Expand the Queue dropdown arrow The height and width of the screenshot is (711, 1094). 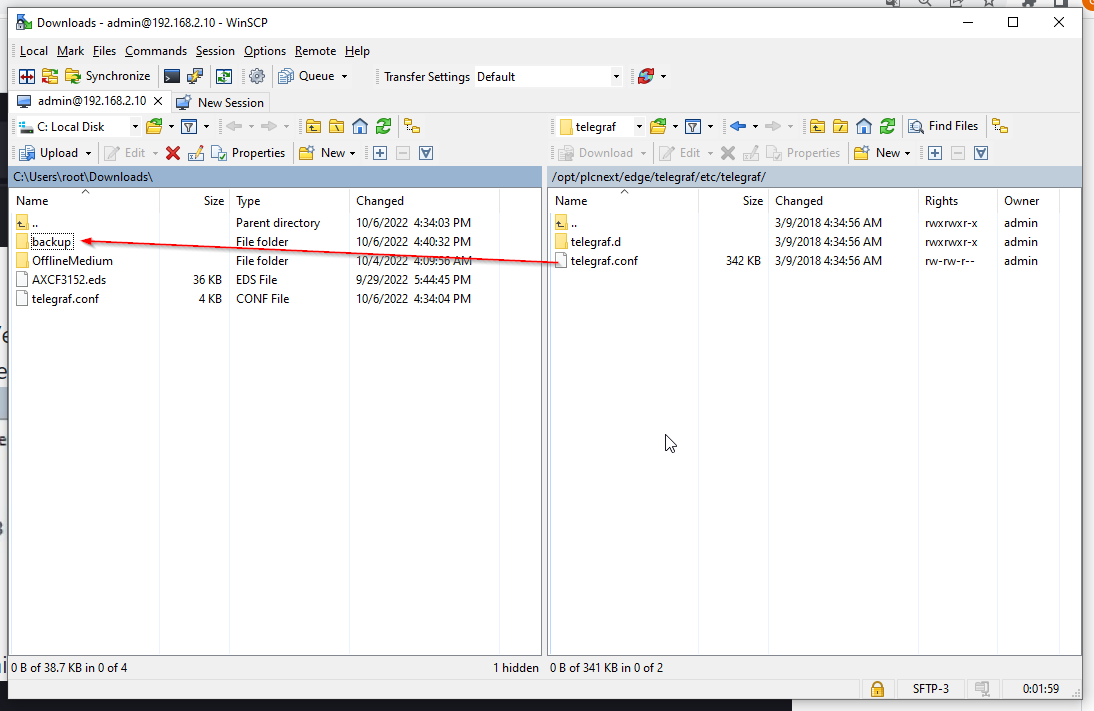345,76
